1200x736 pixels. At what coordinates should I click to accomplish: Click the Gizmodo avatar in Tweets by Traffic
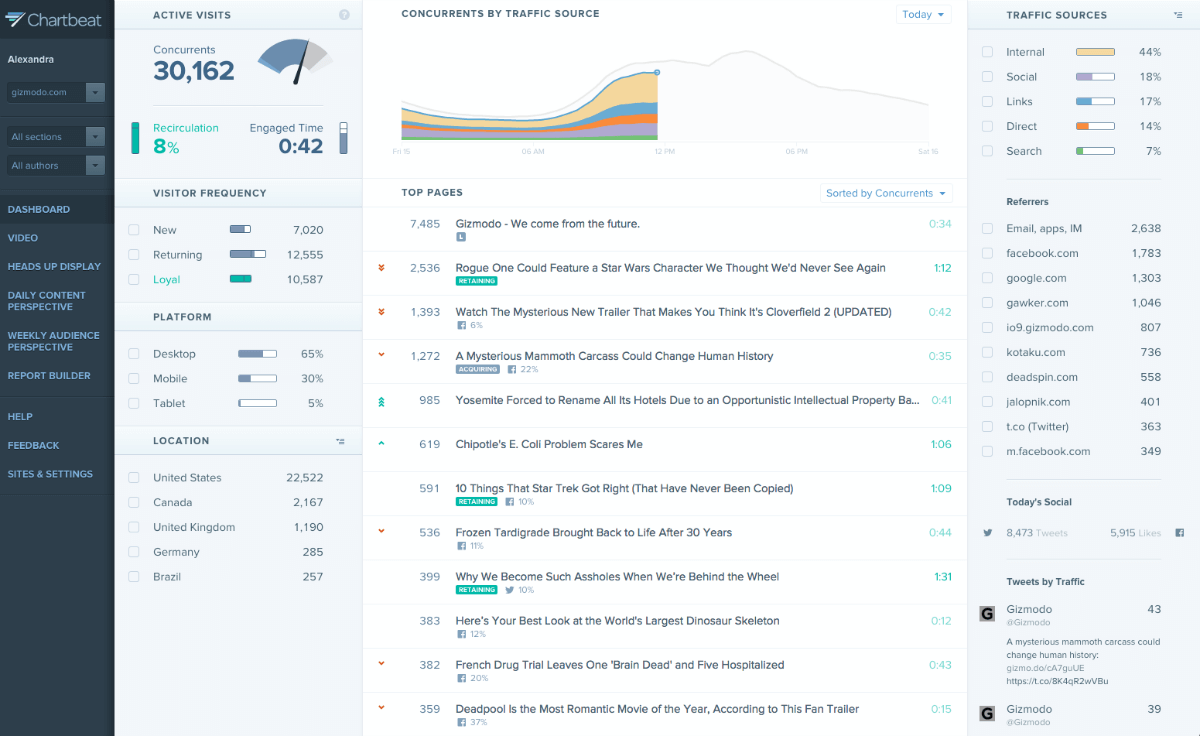click(x=987, y=613)
